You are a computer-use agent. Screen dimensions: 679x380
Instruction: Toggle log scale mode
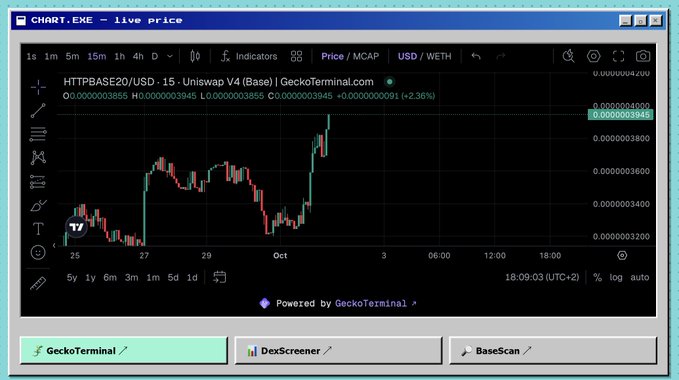pyautogui.click(x=616, y=277)
